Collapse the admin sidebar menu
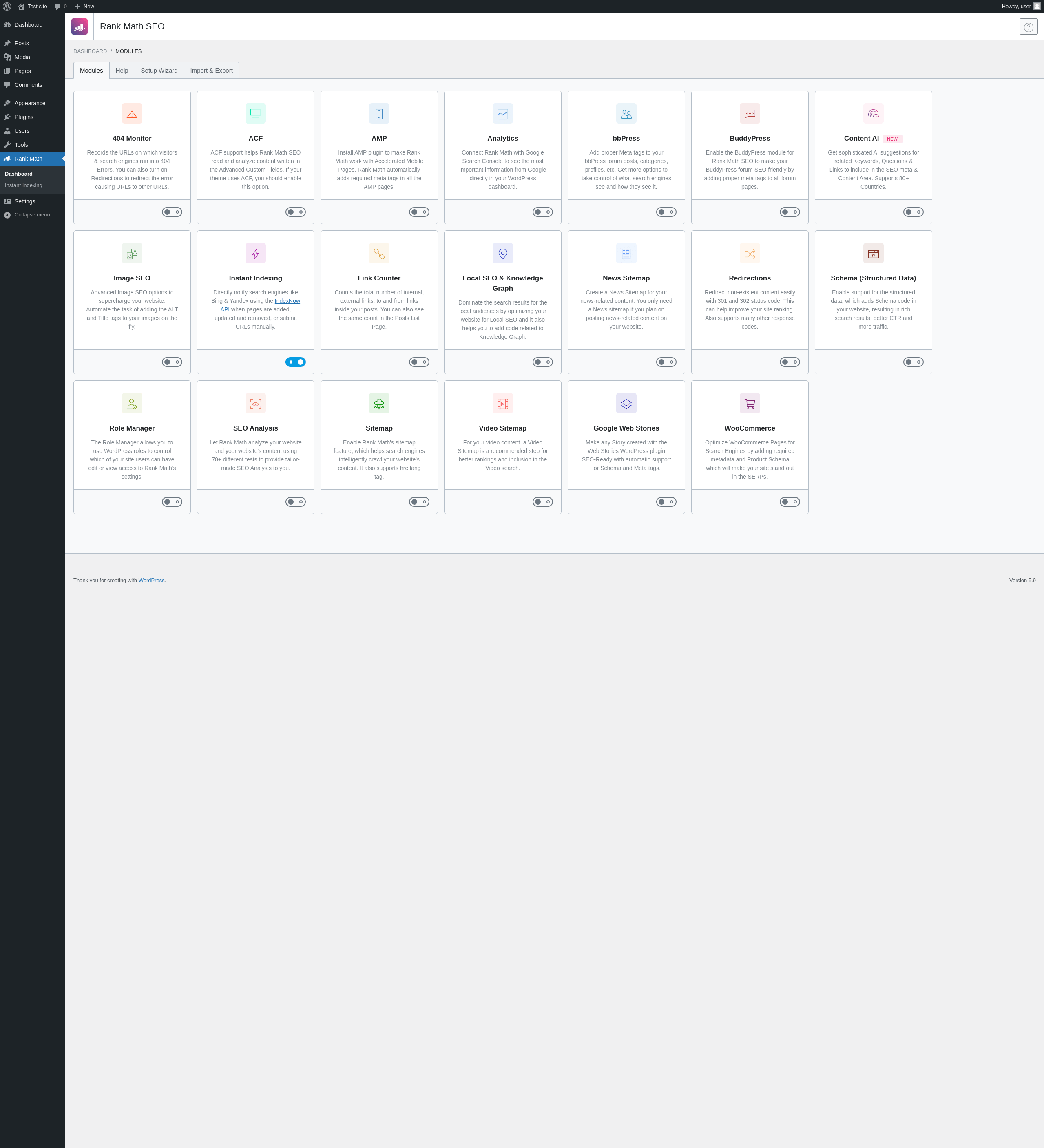 (x=32, y=215)
